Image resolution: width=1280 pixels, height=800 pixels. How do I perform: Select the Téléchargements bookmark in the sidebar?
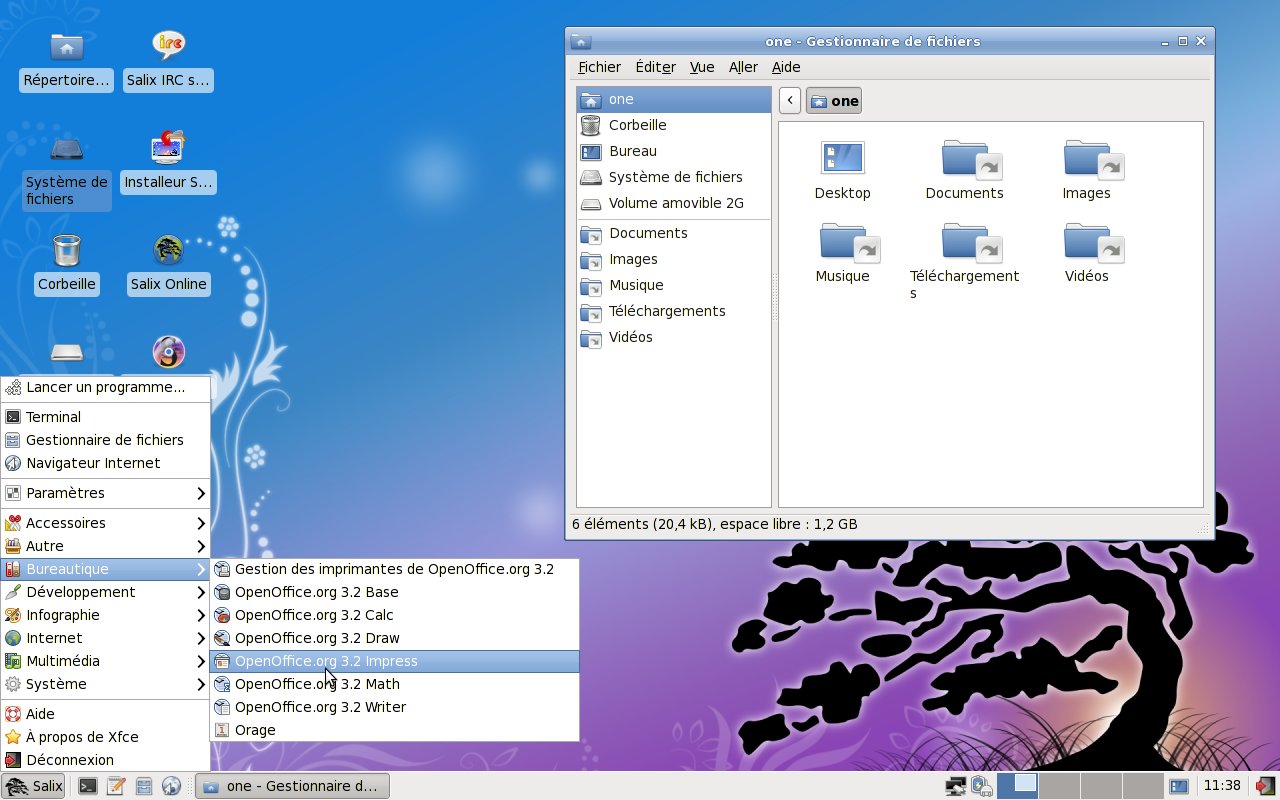(674, 311)
